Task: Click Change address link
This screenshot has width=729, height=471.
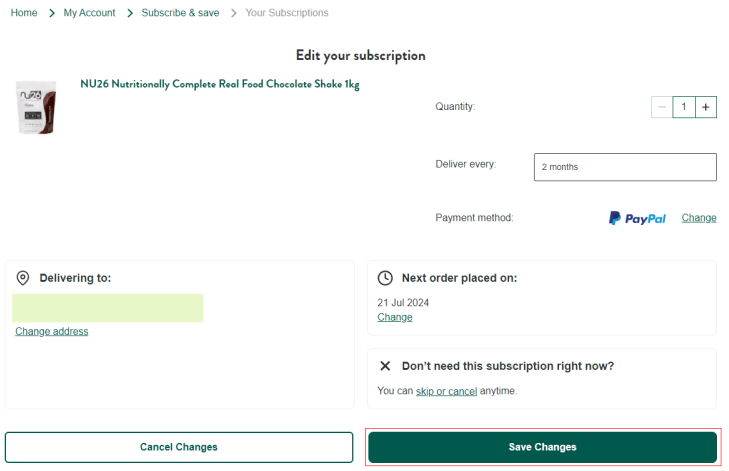Action: click(x=52, y=331)
